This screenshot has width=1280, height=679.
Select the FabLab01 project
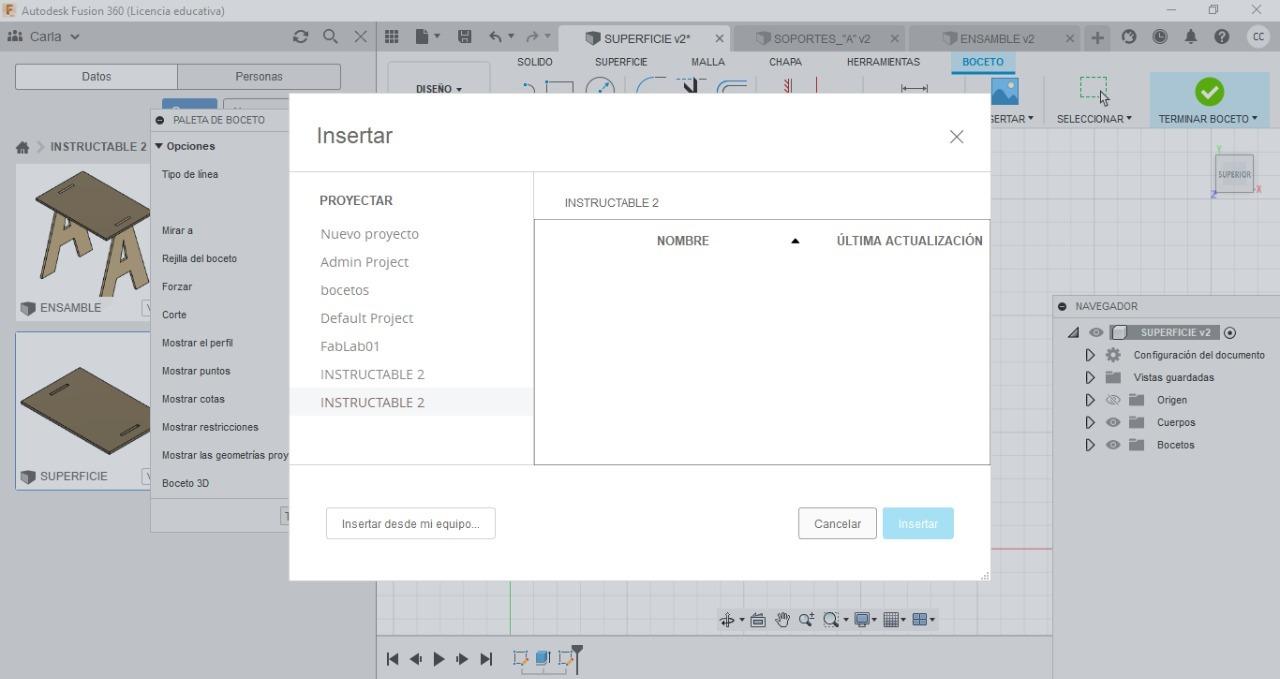(350, 346)
